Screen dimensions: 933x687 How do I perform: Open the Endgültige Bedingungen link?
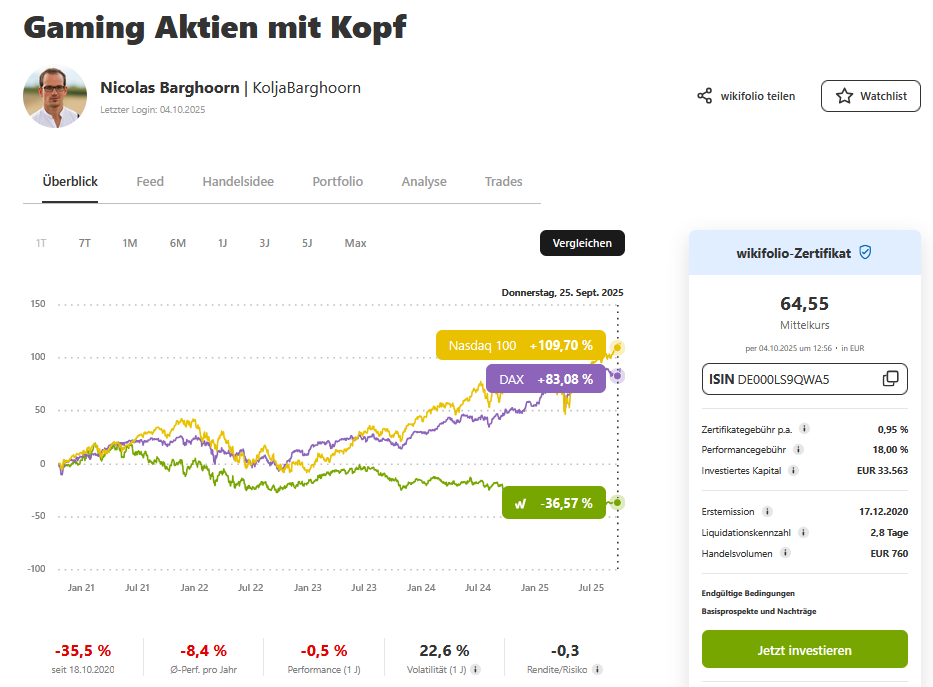click(748, 593)
